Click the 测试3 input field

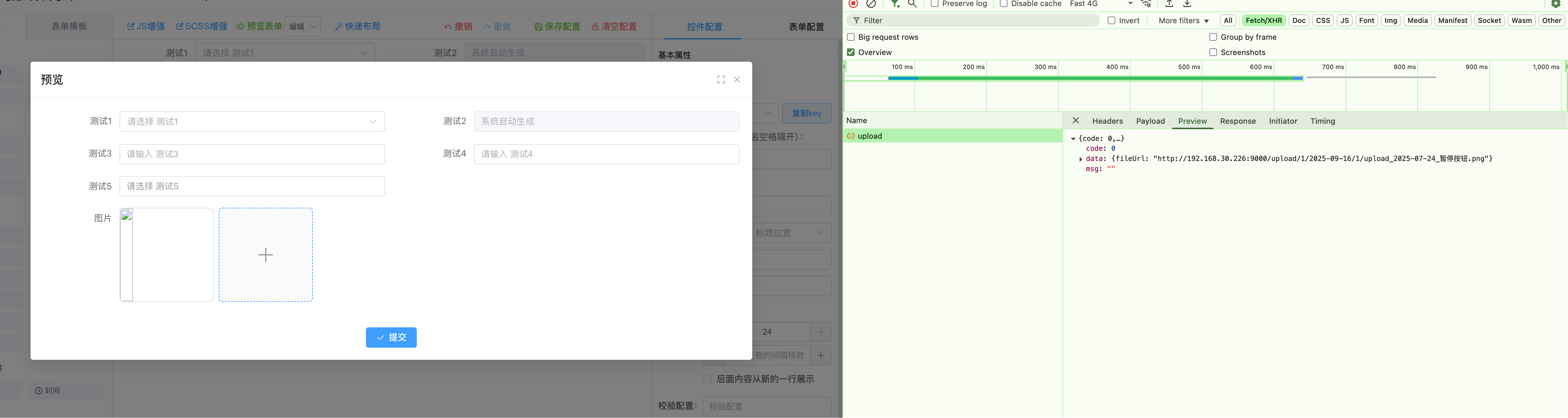(252, 154)
